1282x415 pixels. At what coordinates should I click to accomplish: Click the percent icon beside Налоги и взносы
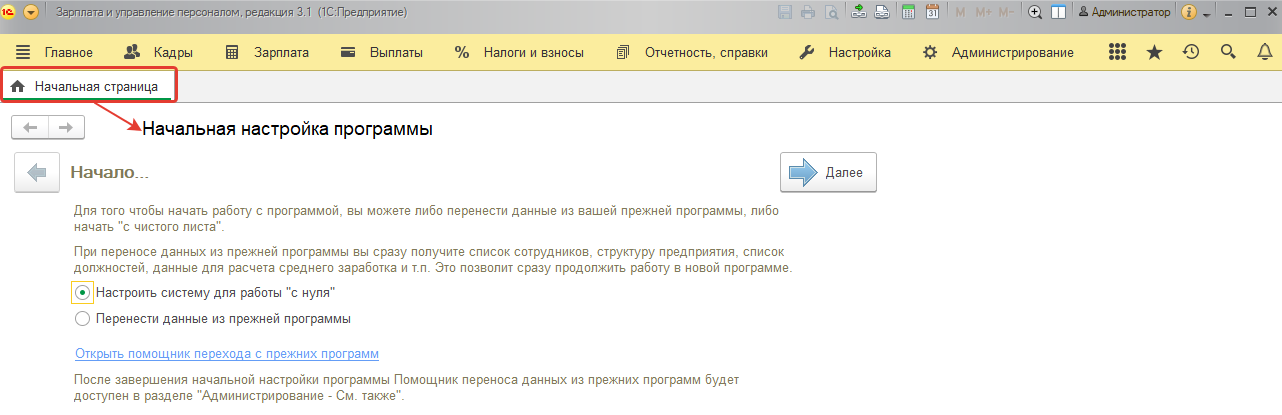(461, 52)
